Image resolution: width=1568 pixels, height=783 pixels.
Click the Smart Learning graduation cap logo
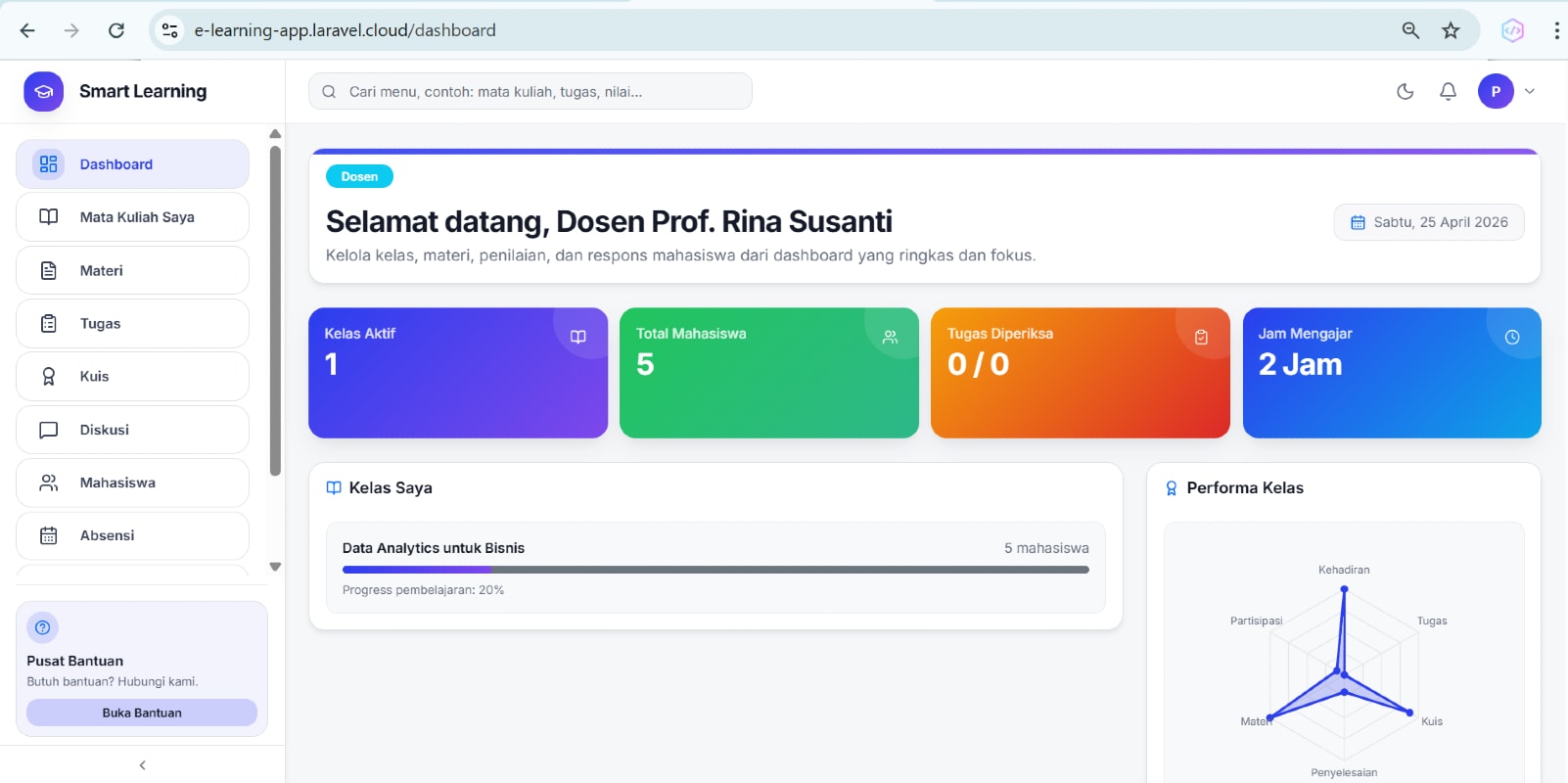coord(43,91)
